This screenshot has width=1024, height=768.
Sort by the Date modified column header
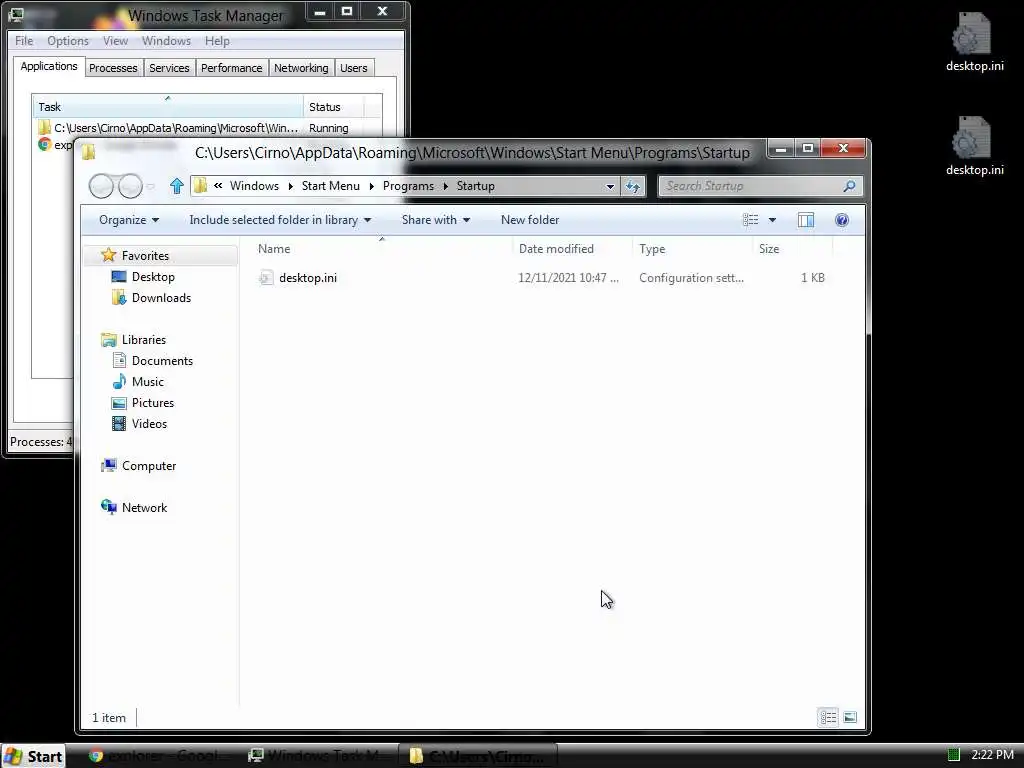point(572,249)
